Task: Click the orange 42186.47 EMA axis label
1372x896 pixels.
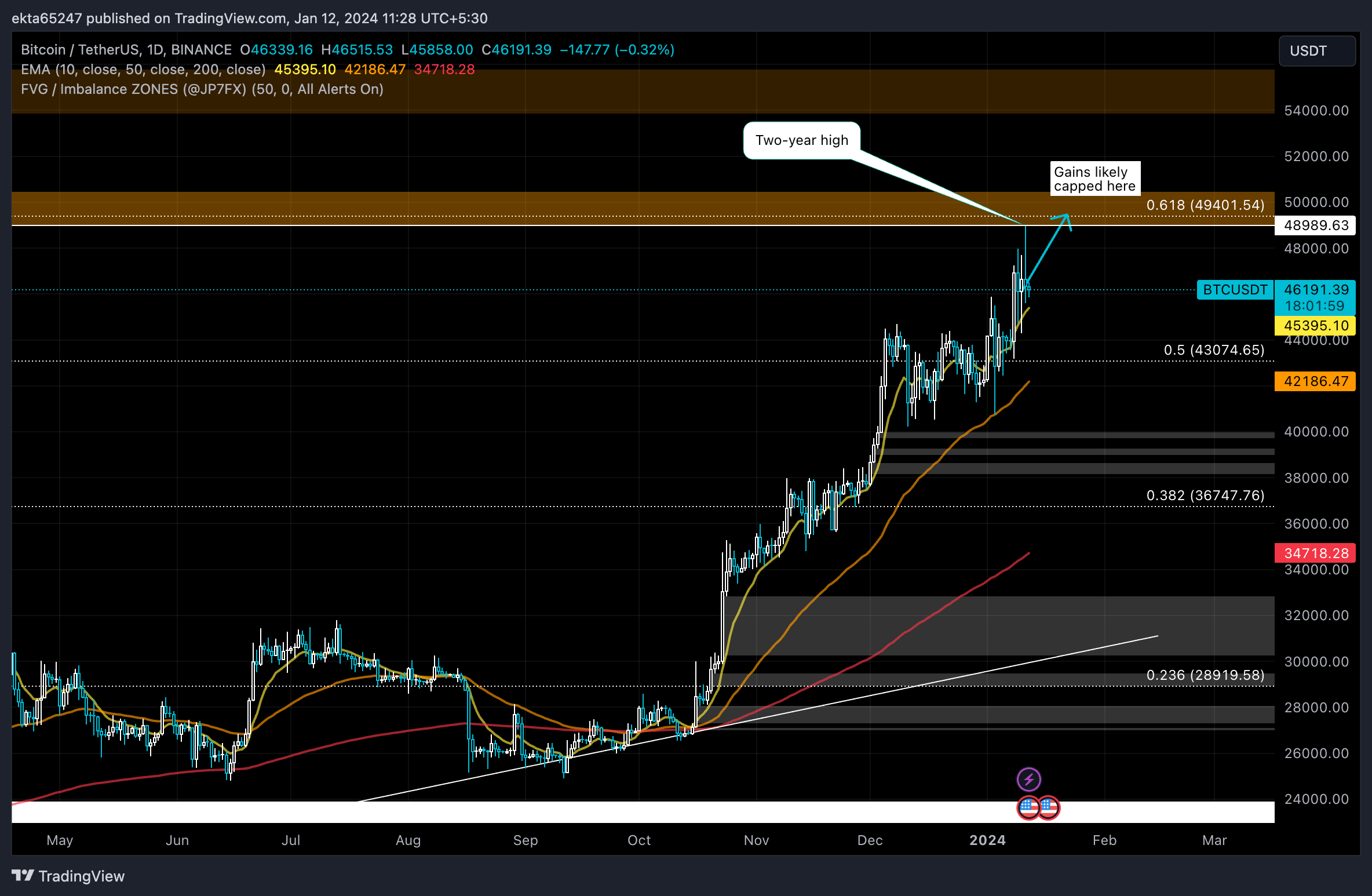Action: coord(1316,381)
